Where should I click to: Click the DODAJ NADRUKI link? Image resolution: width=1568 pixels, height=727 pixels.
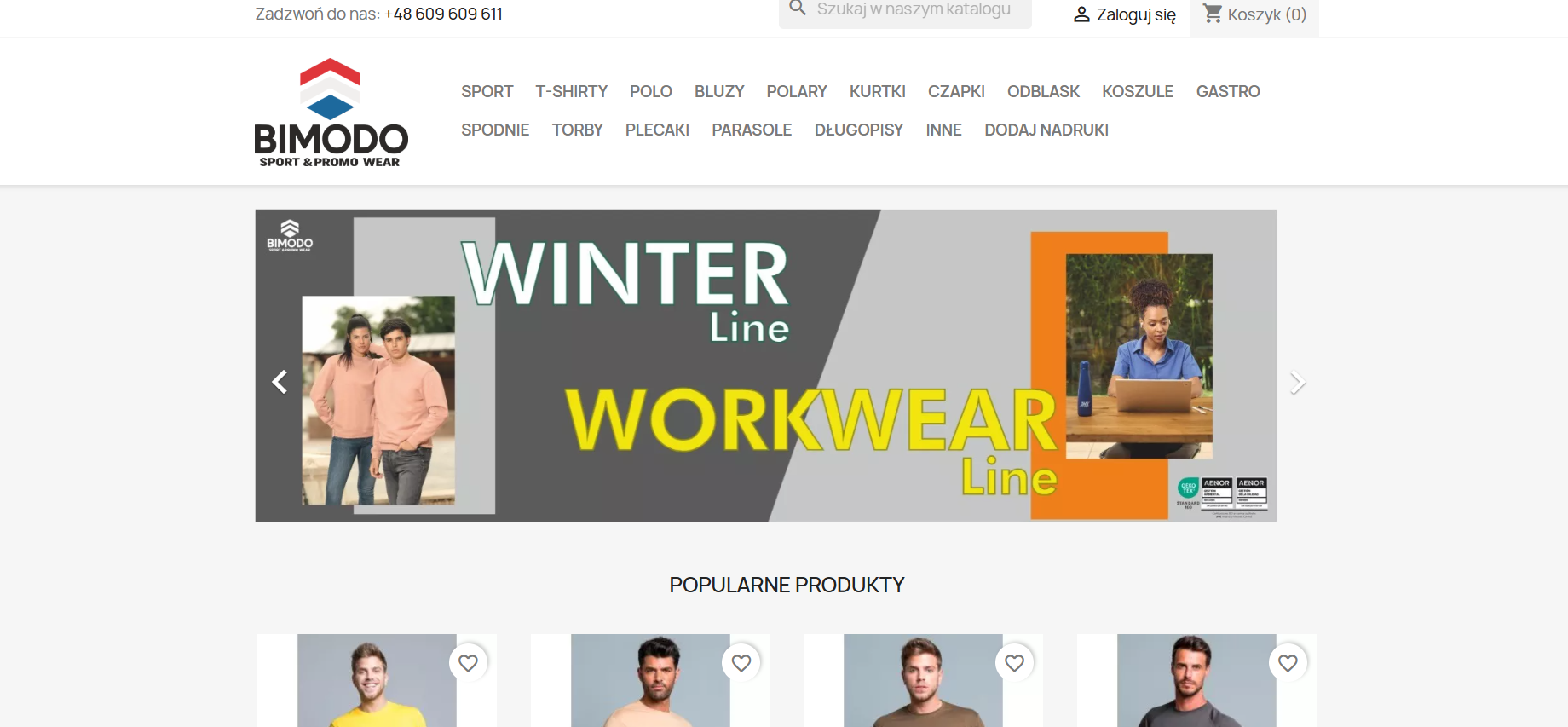coord(1046,130)
